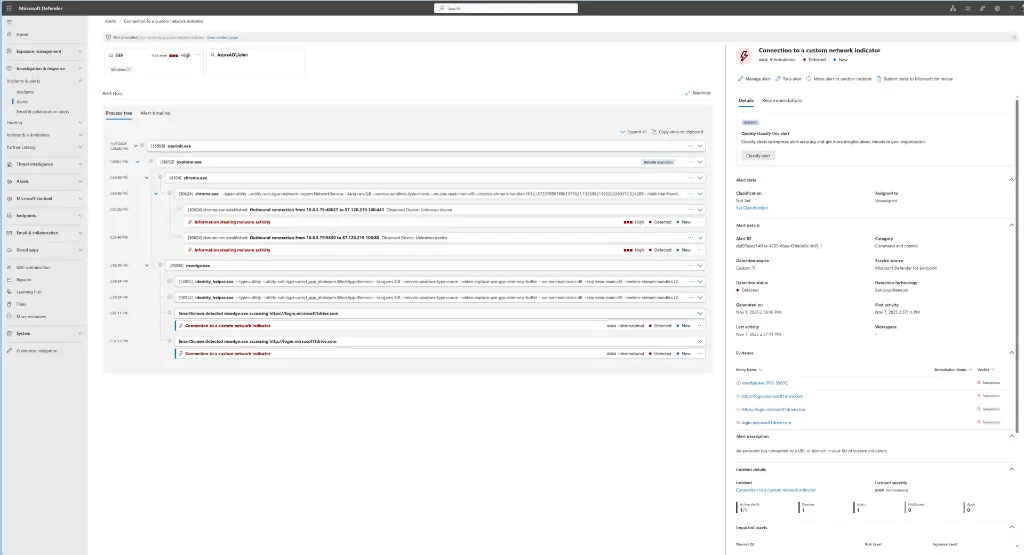This screenshot has width=1024, height=555.
Task: Click the System gear icon
Action: pyautogui.click(x=9, y=333)
